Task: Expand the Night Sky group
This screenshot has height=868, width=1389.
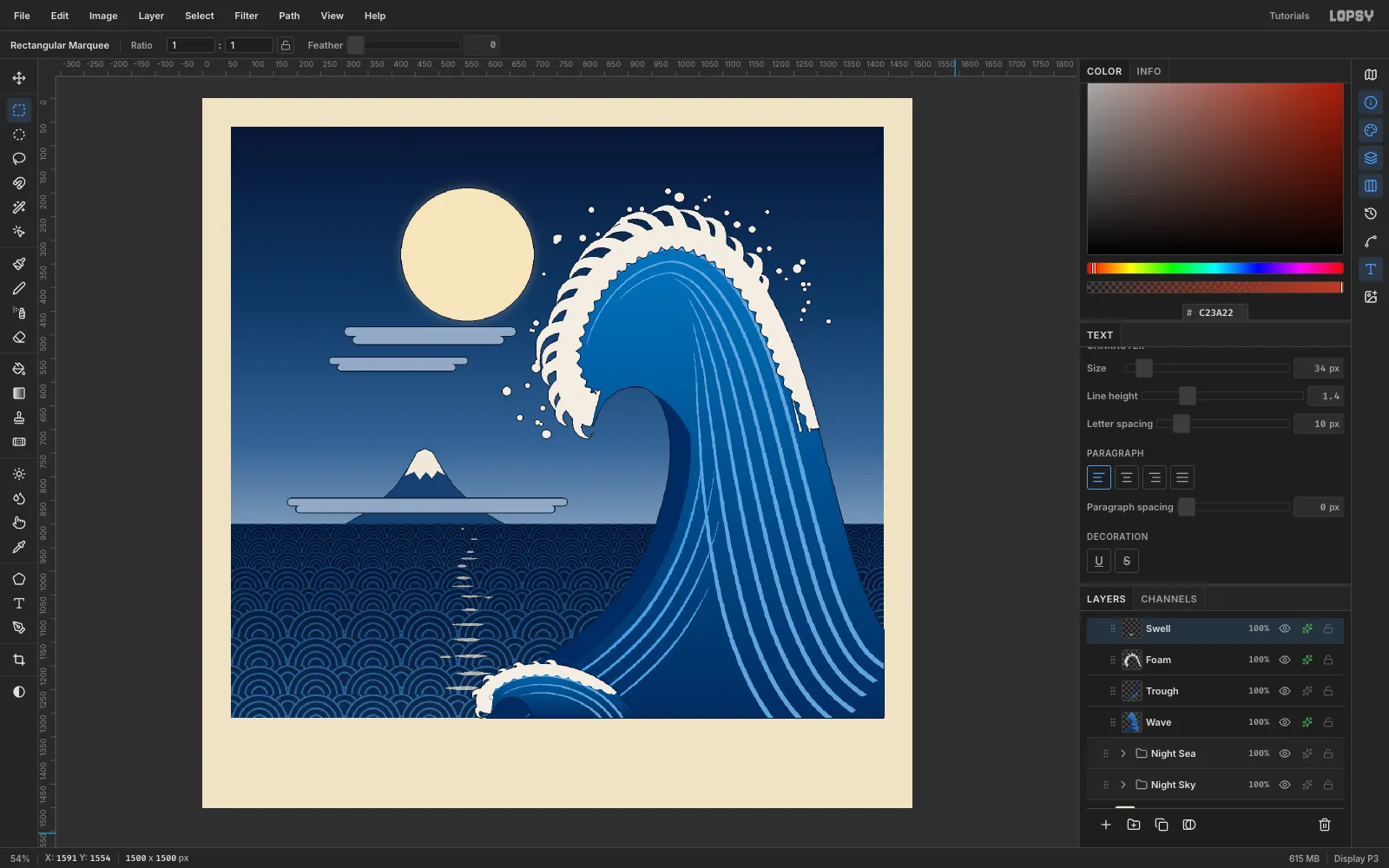Action: 1123,785
